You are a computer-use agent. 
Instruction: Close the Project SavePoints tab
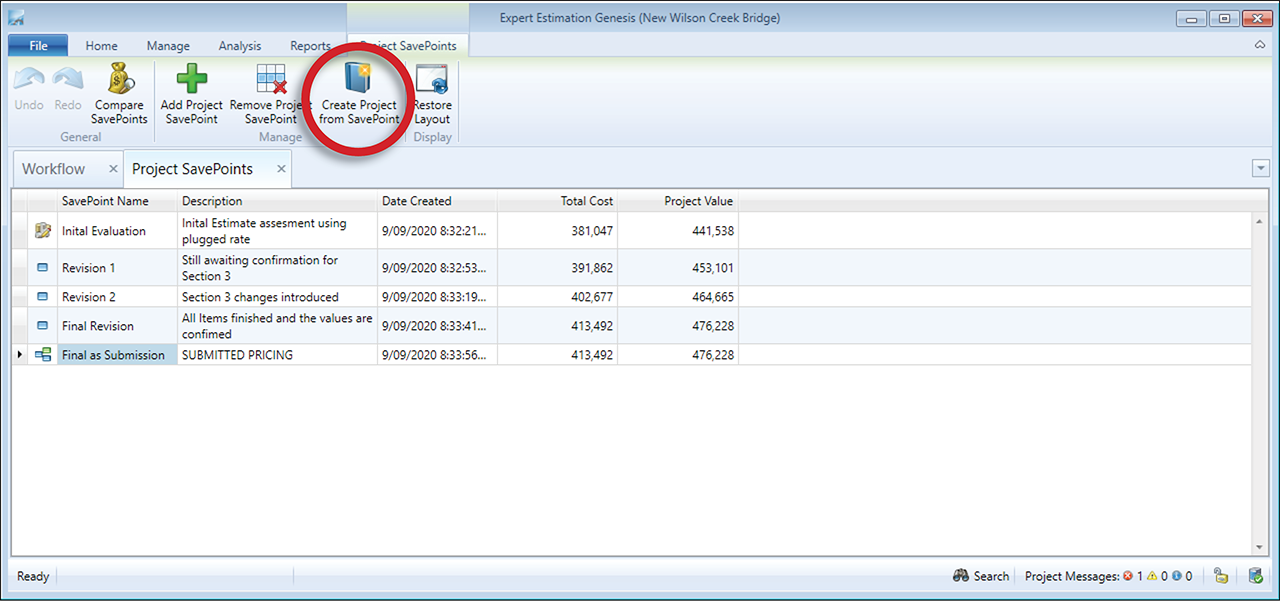282,169
